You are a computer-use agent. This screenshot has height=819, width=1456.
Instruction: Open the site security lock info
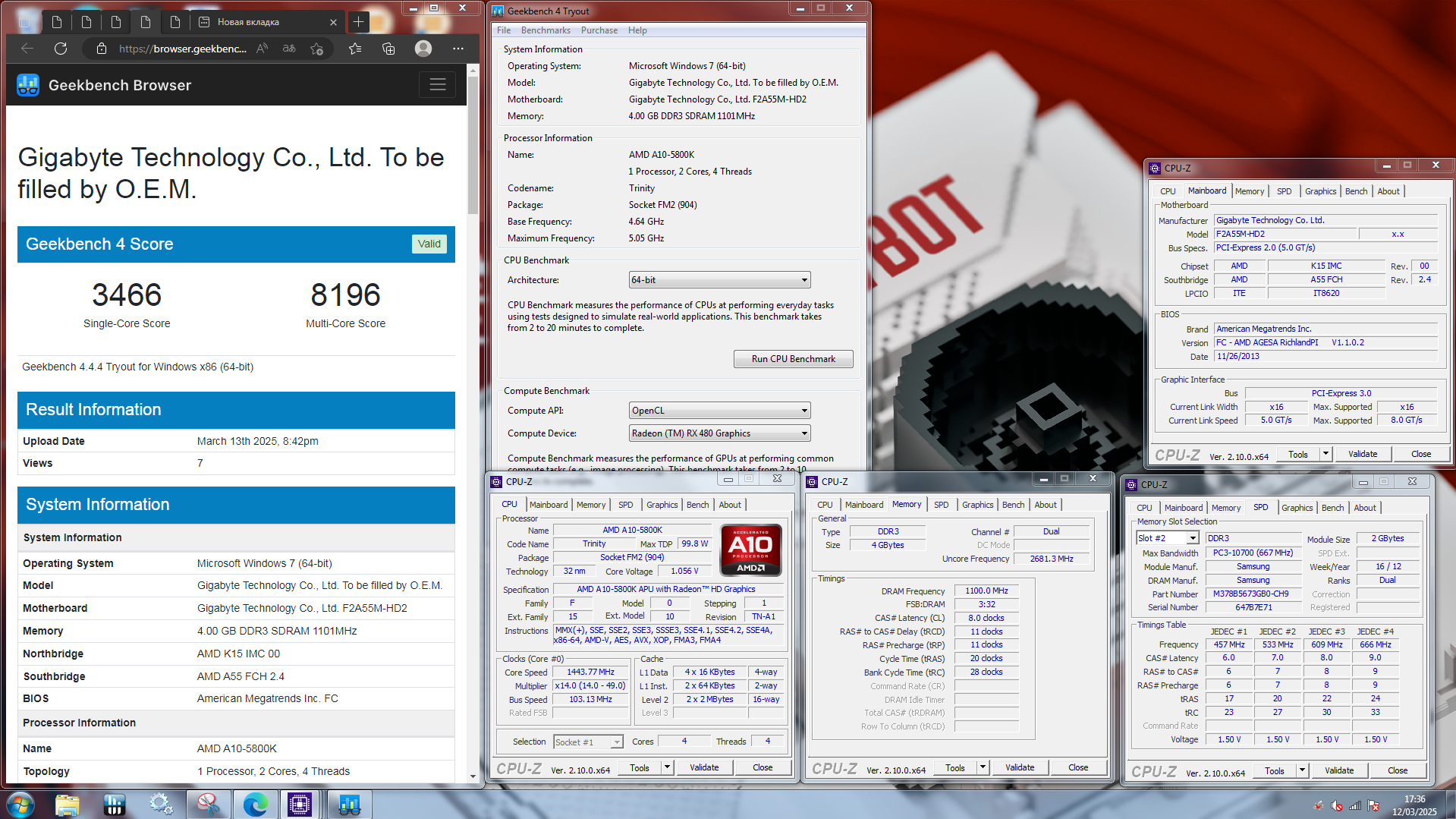pyautogui.click(x=102, y=49)
